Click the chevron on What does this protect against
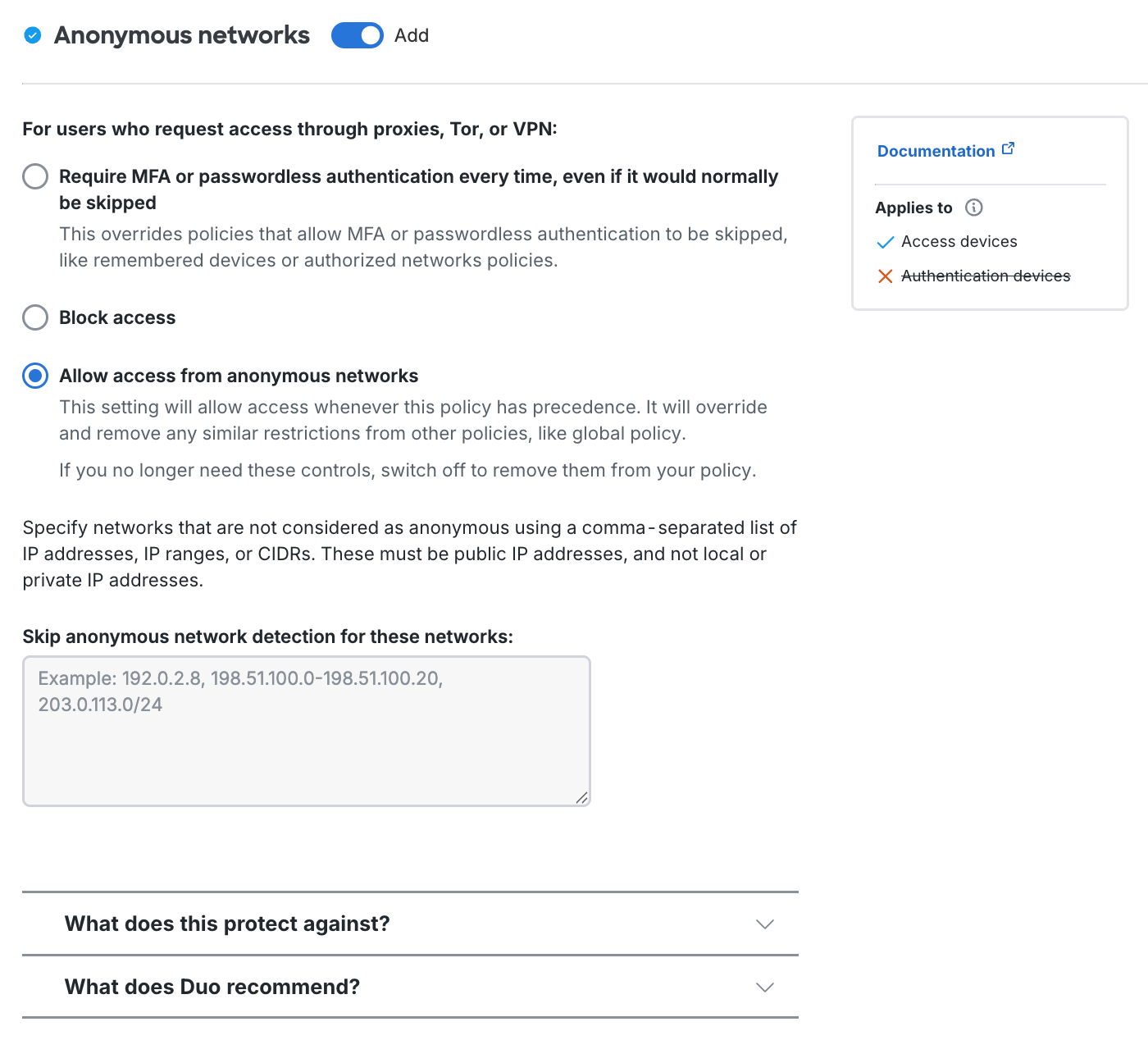 click(x=765, y=924)
